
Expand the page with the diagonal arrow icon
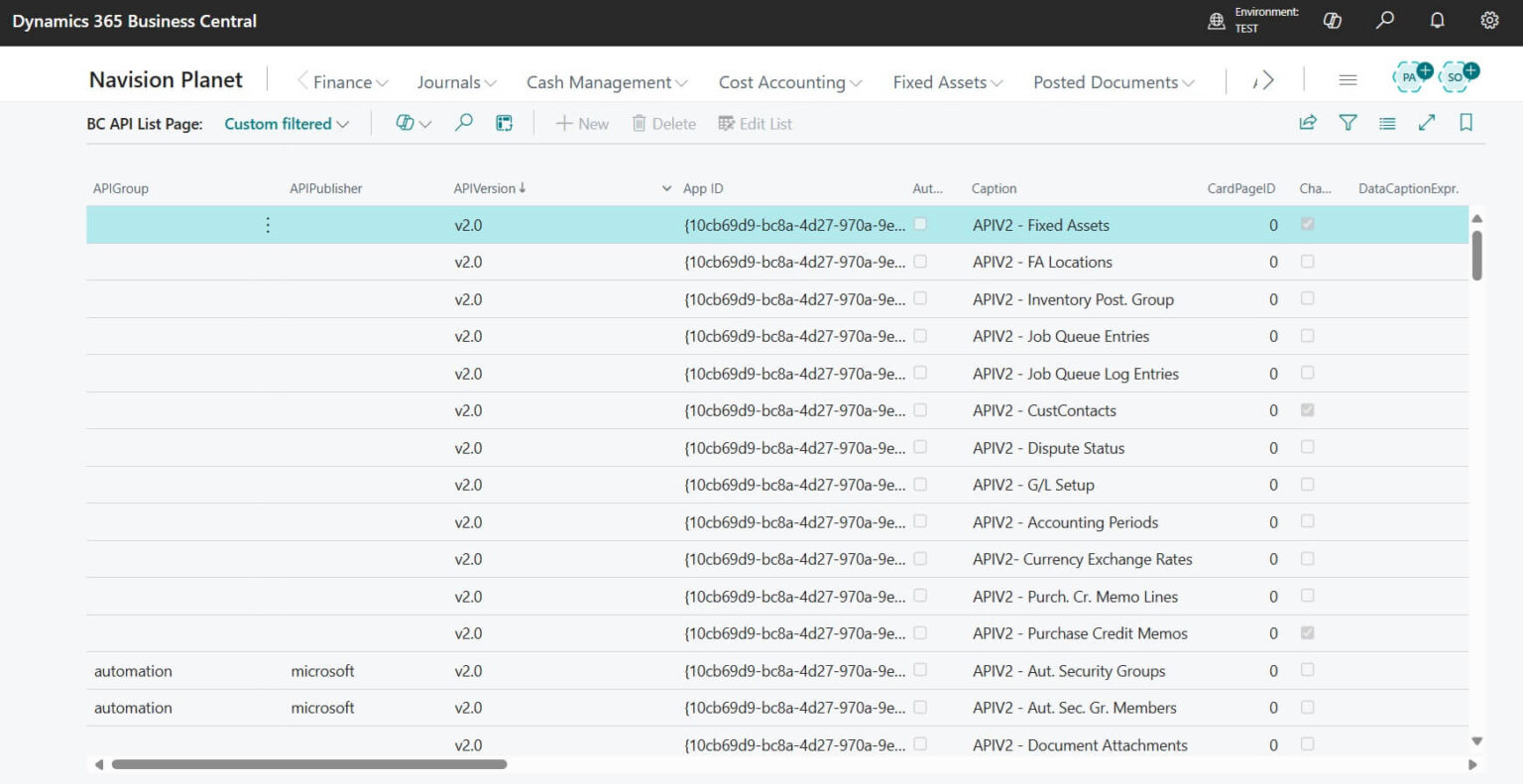coord(1427,122)
